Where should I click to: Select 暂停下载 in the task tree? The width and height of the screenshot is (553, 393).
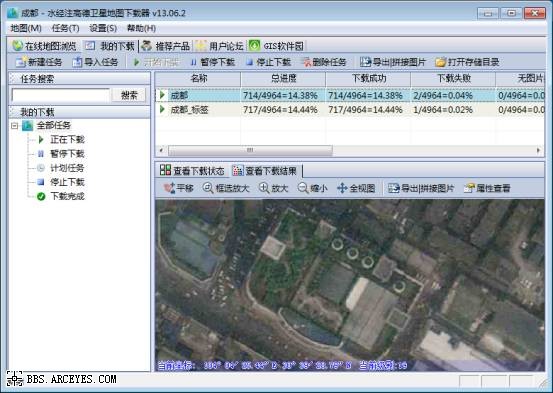[x=67, y=154]
